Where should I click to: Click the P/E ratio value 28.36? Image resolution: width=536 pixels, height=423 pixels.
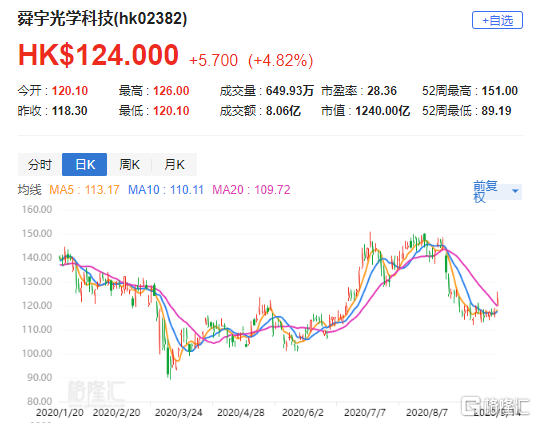point(382,91)
